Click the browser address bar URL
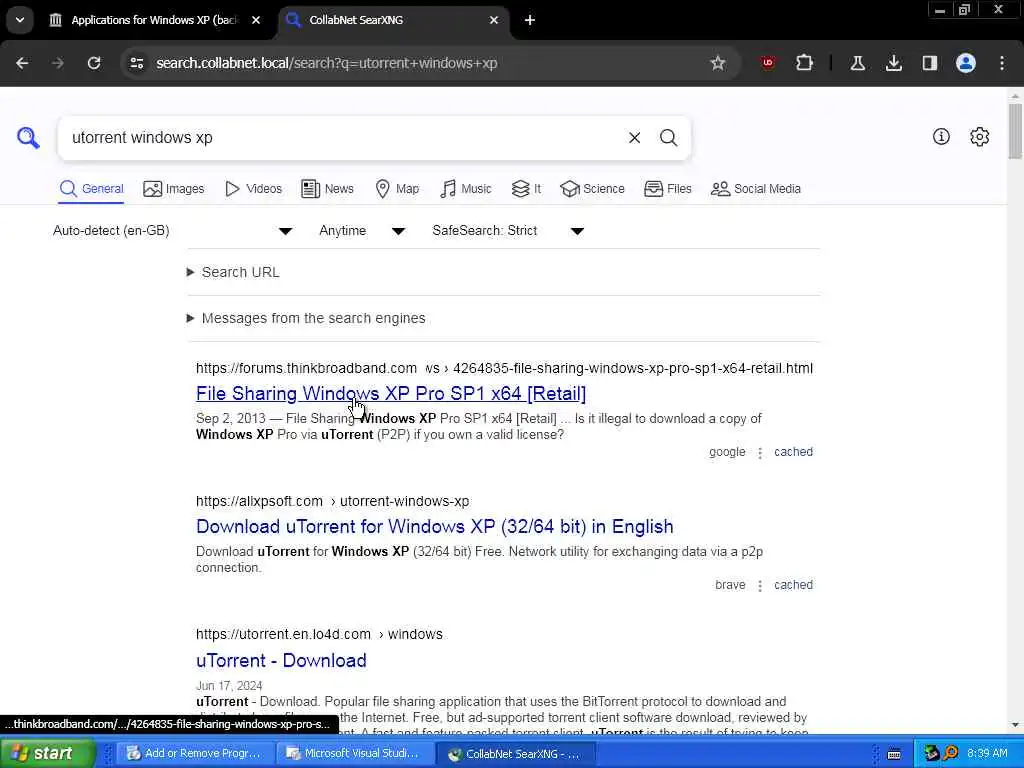Viewport: 1024px width, 768px height. coord(327,63)
